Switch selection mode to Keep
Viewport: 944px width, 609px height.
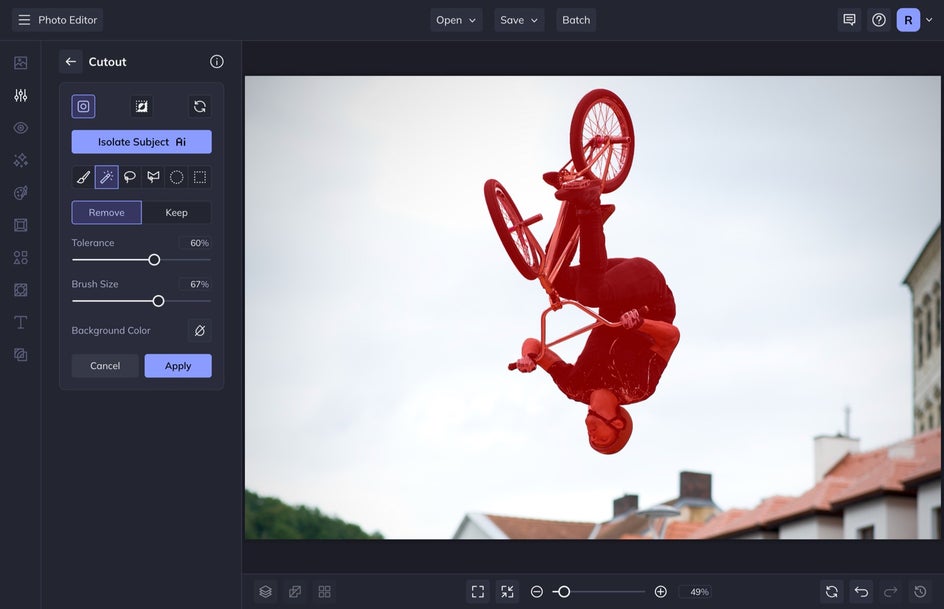(x=176, y=212)
